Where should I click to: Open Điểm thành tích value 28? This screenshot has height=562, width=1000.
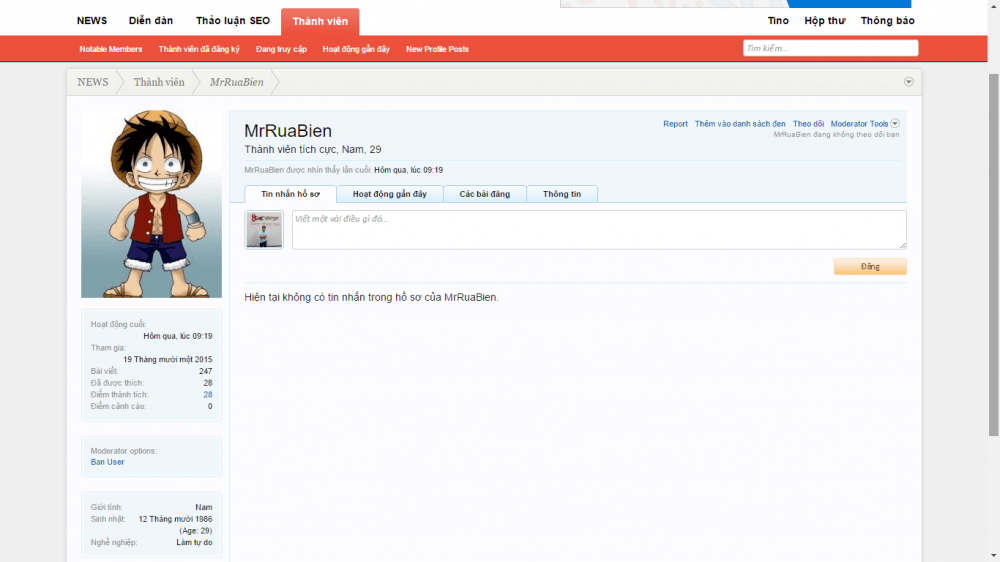pyautogui.click(x=208, y=395)
